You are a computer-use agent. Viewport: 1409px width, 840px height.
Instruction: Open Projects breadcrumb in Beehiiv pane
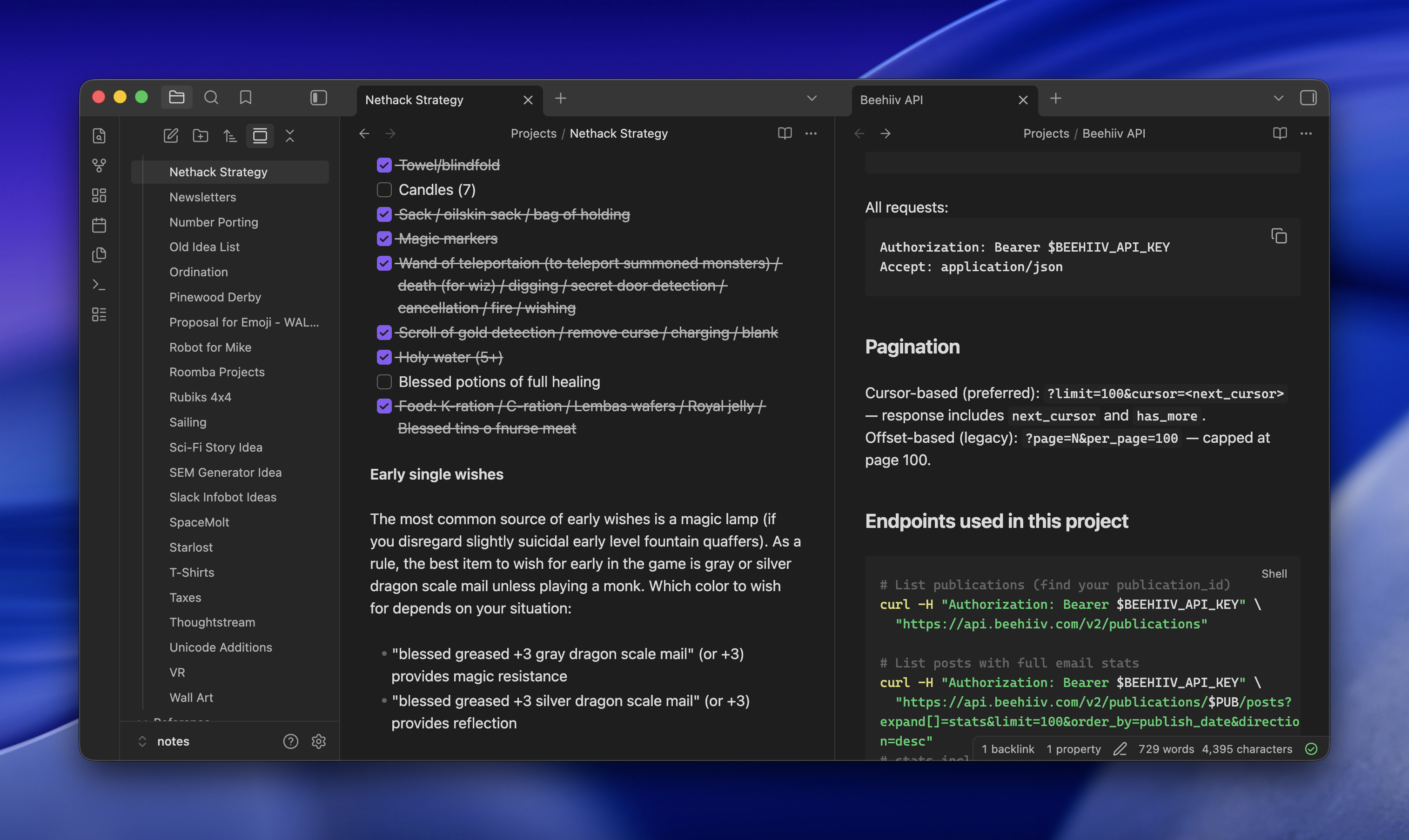coord(1046,133)
